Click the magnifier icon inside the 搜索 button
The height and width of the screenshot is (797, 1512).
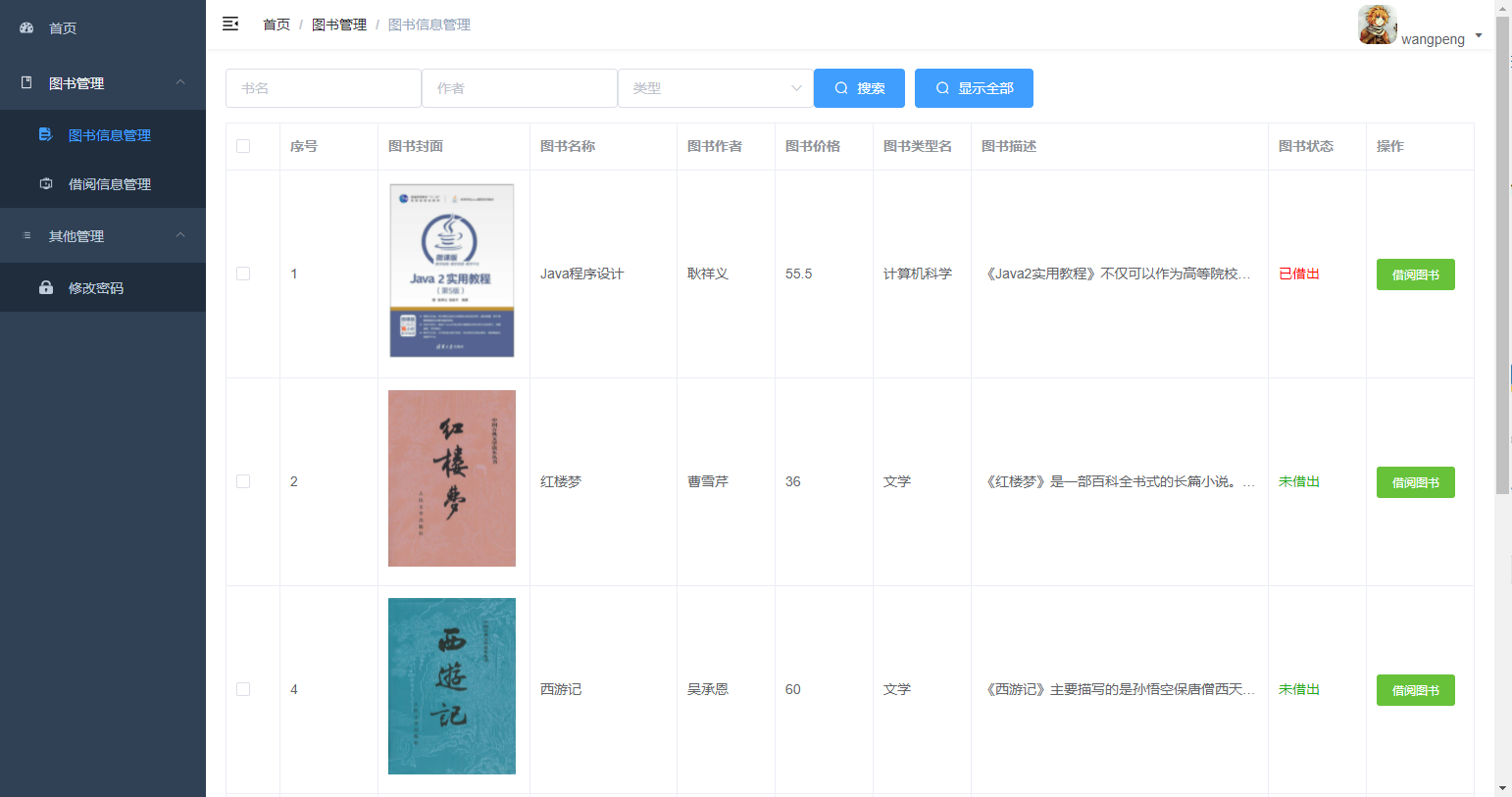point(841,87)
